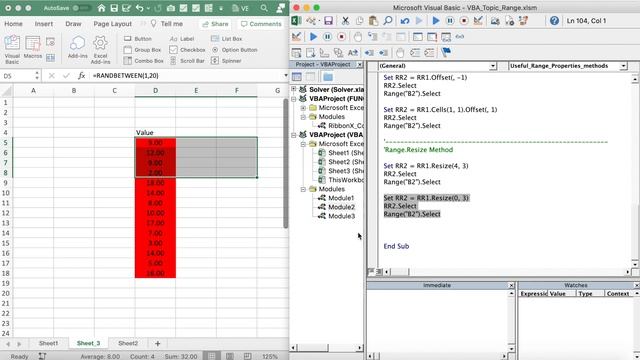Open the undo history dropdown arrow in Excel

(149, 8)
